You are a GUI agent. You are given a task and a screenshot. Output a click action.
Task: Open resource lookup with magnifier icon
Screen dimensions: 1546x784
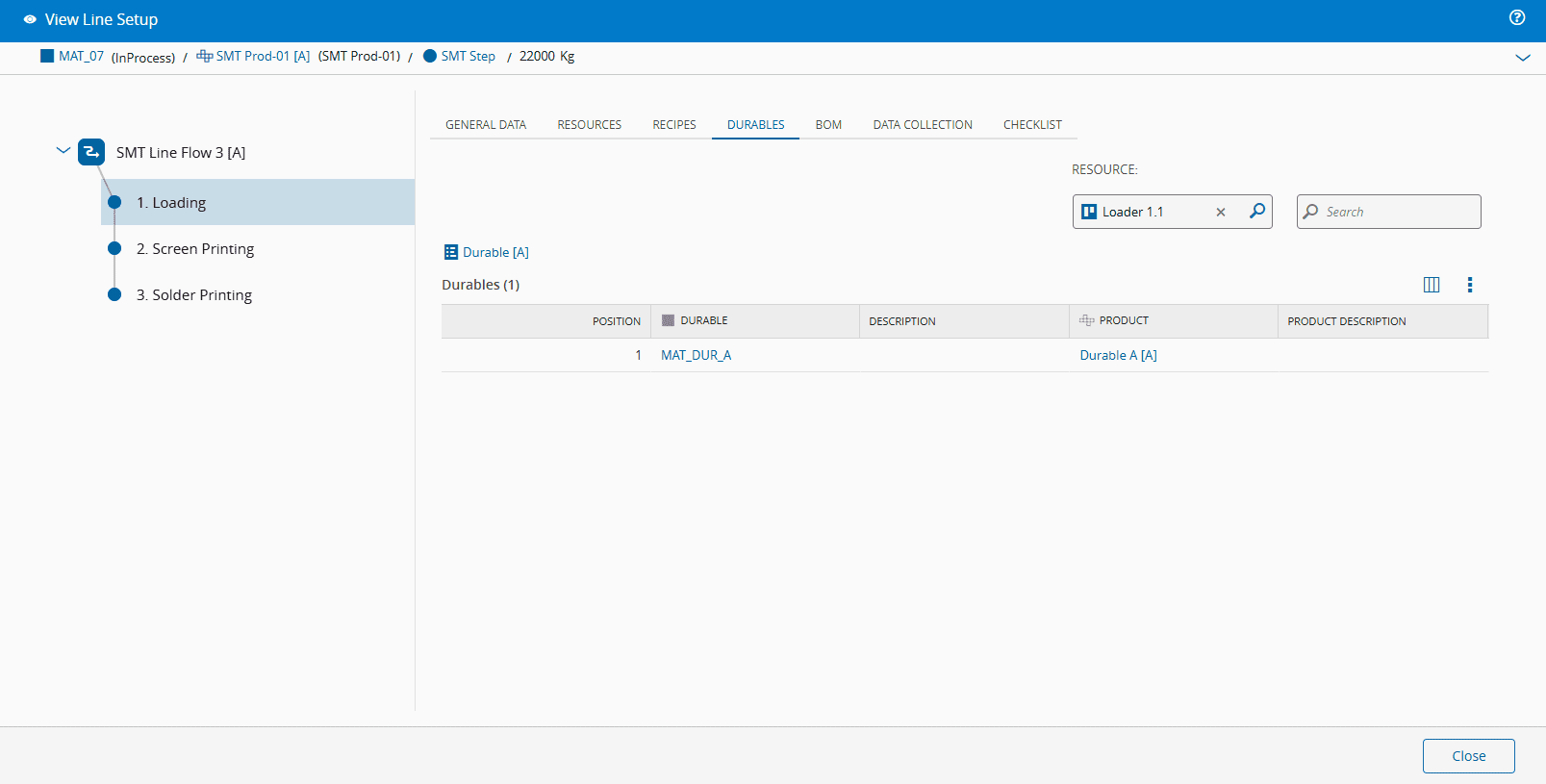(x=1256, y=212)
